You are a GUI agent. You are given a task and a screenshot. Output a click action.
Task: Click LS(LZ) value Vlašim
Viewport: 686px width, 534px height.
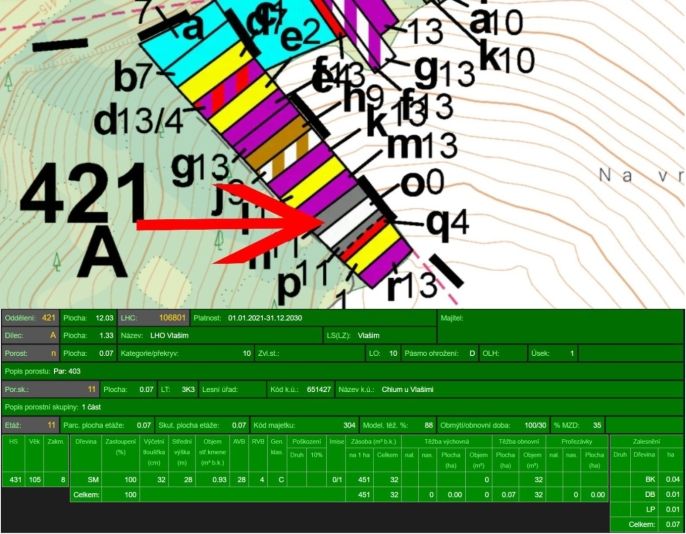(x=368, y=335)
